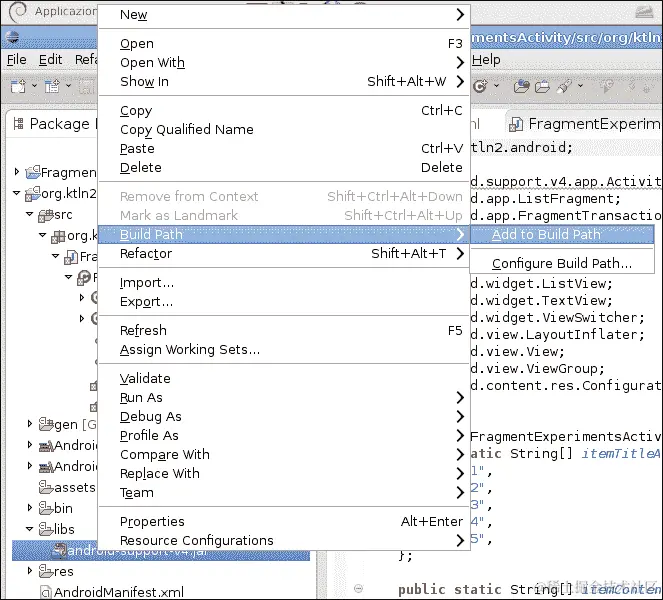The height and width of the screenshot is (600, 663).
Task: Select Copy in the context menu
Action: pyautogui.click(x=284, y=110)
